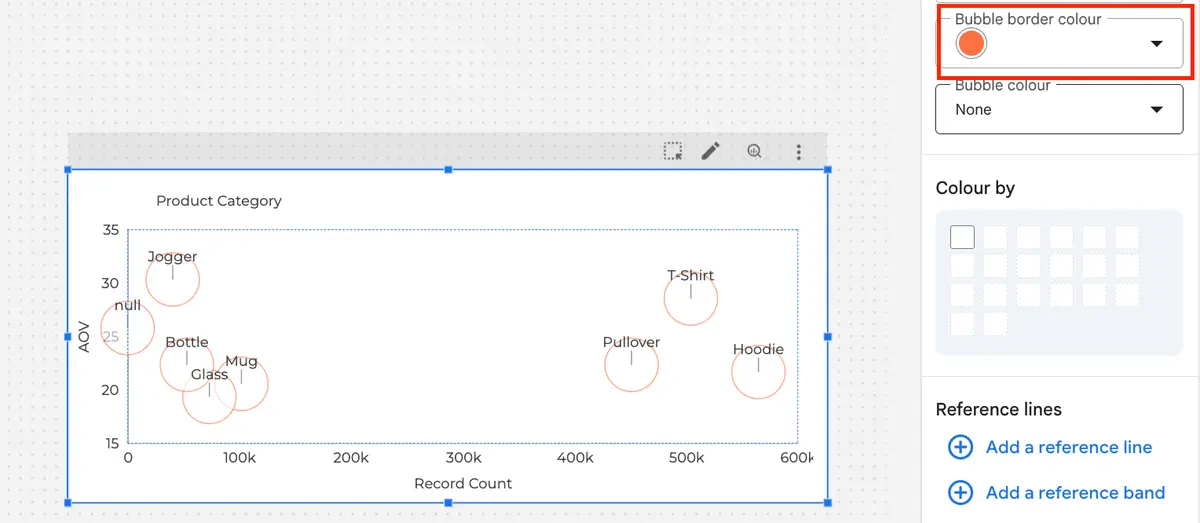Click the Colour by section heading
This screenshot has width=1200, height=523.
coord(975,188)
